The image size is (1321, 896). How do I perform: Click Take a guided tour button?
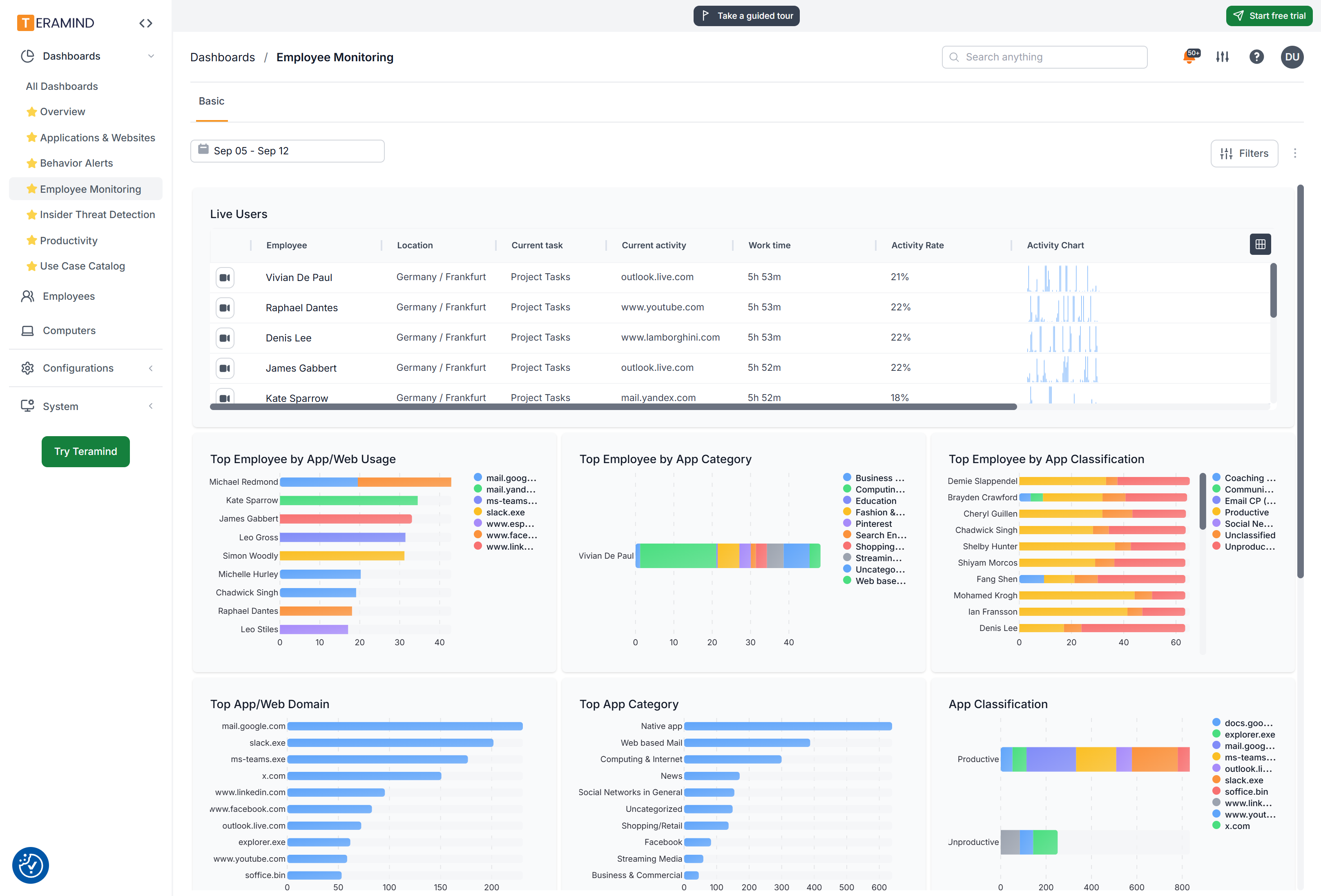click(746, 16)
